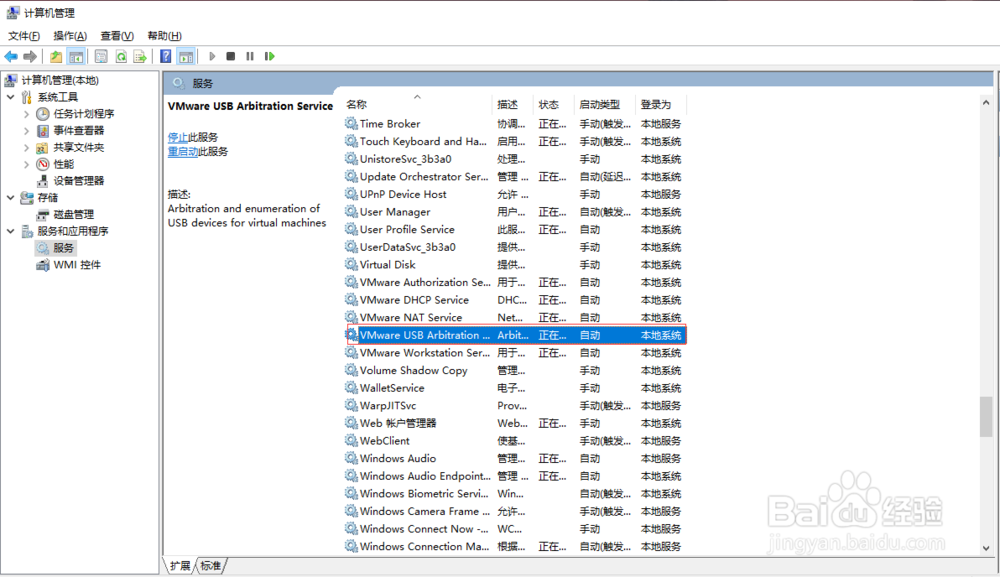Select the Time Broker service row
The image size is (1000, 577).
514,124
